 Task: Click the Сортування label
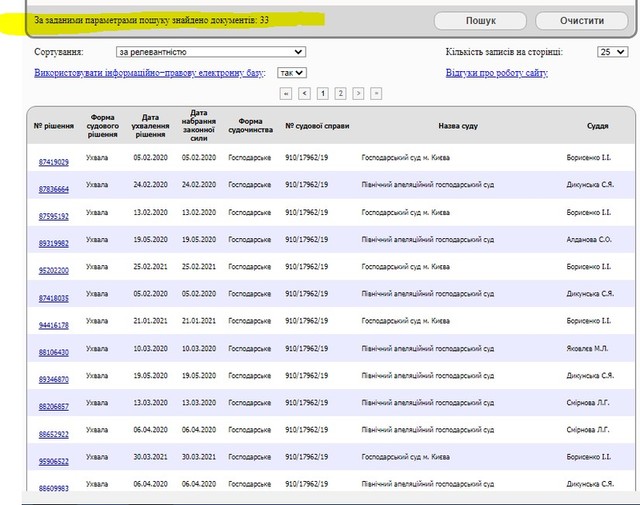[x=59, y=52]
